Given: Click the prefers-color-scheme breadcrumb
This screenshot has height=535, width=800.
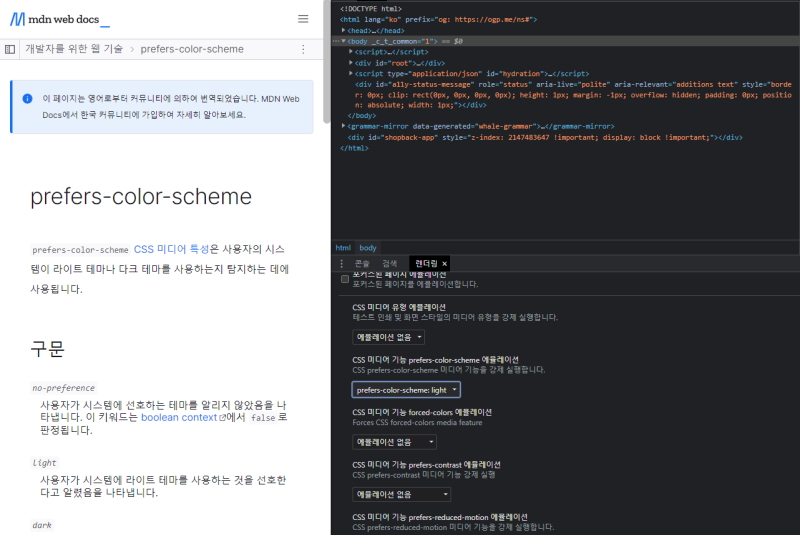Looking at the screenshot, I should (192, 49).
